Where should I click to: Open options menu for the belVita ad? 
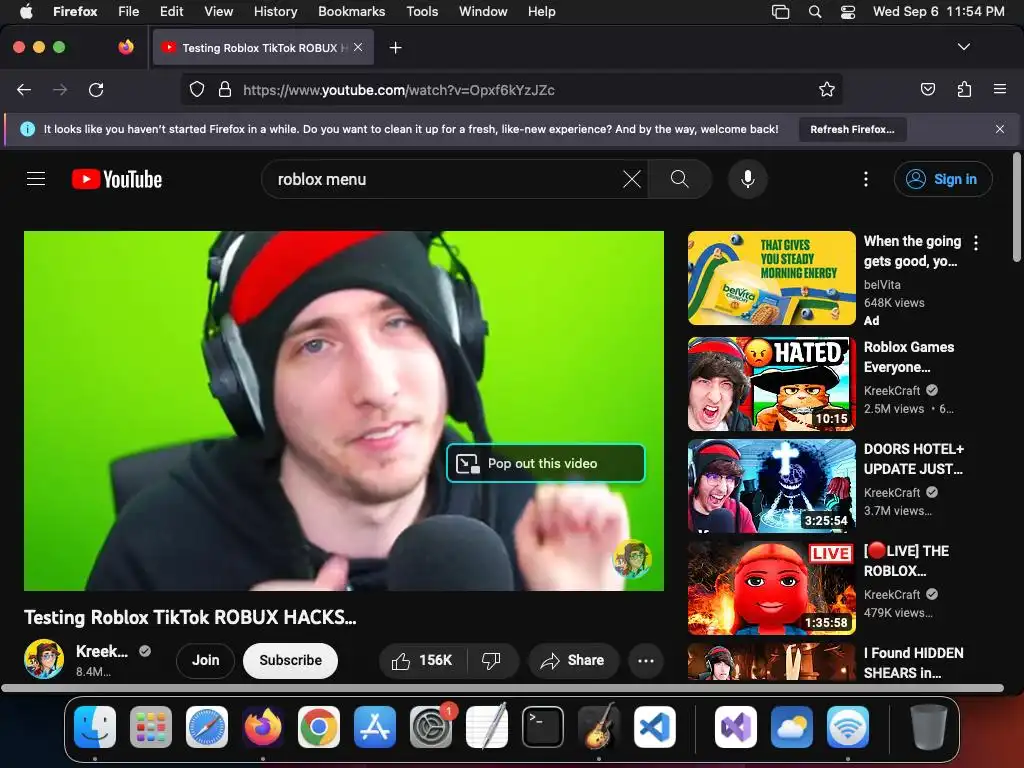pos(976,243)
